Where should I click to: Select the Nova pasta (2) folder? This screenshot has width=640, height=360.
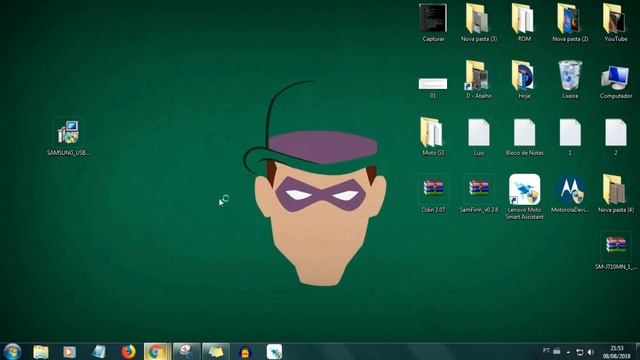570,23
